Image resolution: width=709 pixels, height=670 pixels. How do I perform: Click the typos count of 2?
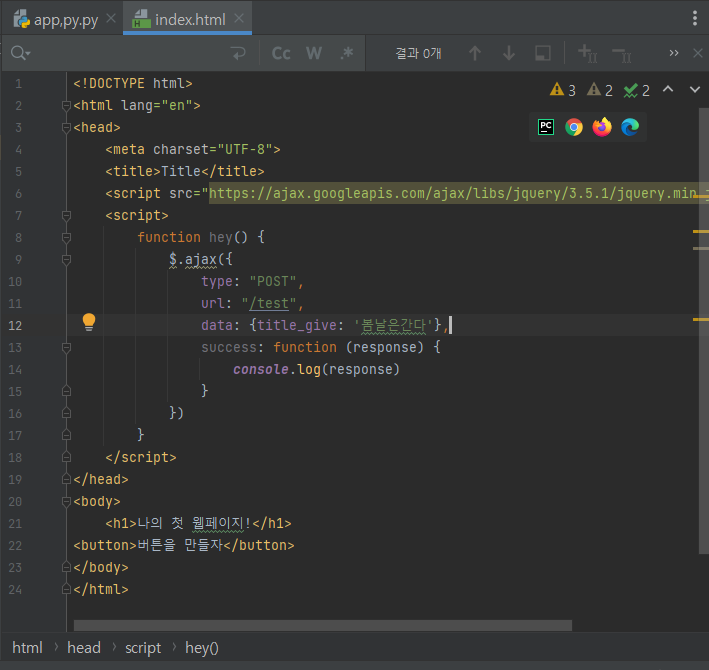pos(637,90)
